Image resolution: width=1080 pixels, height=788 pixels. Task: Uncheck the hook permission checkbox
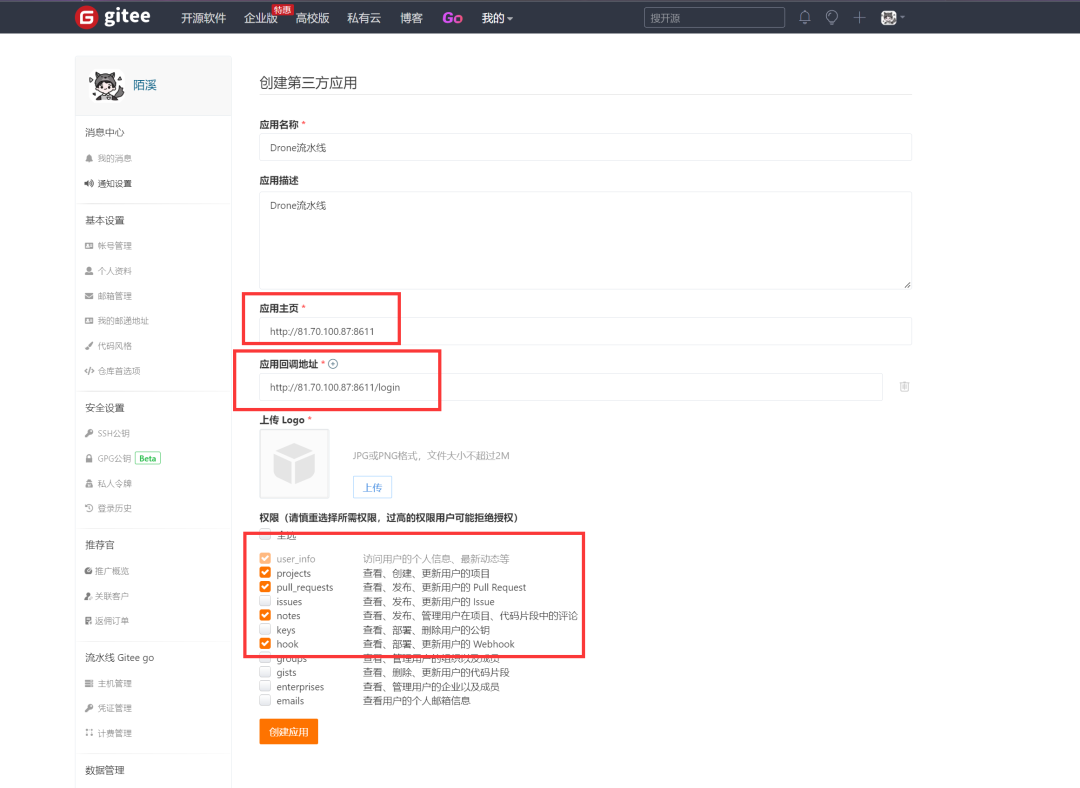265,643
